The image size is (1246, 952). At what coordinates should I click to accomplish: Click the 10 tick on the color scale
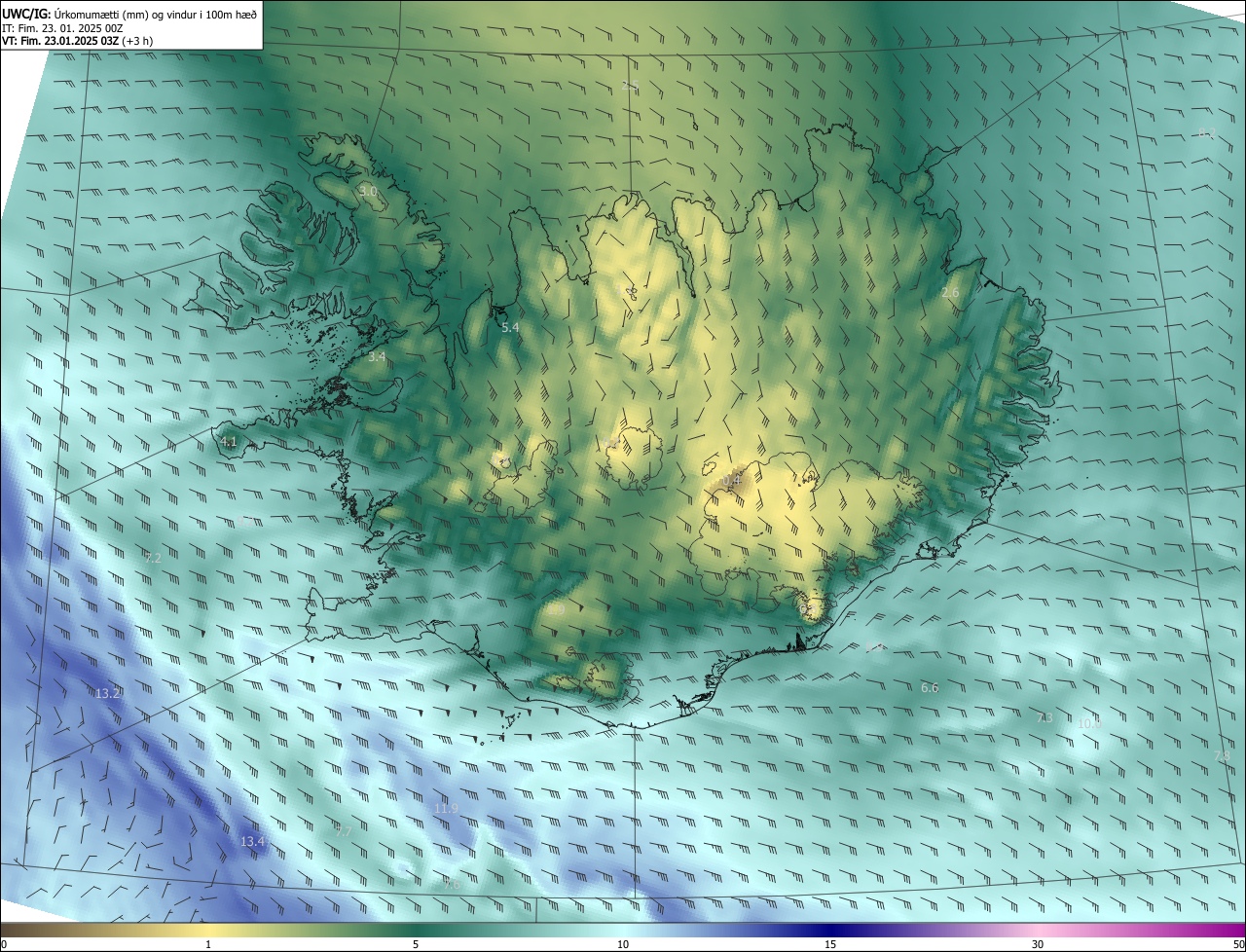(623, 944)
